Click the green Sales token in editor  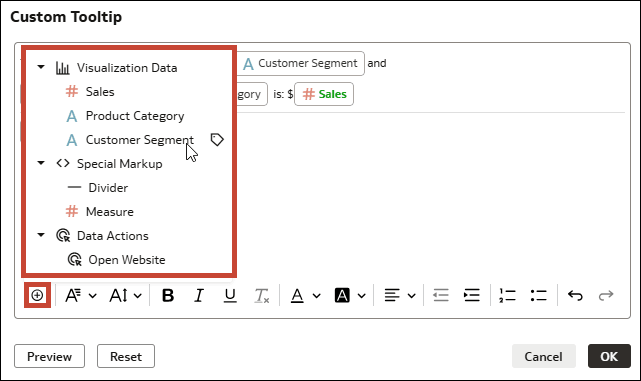[324, 94]
